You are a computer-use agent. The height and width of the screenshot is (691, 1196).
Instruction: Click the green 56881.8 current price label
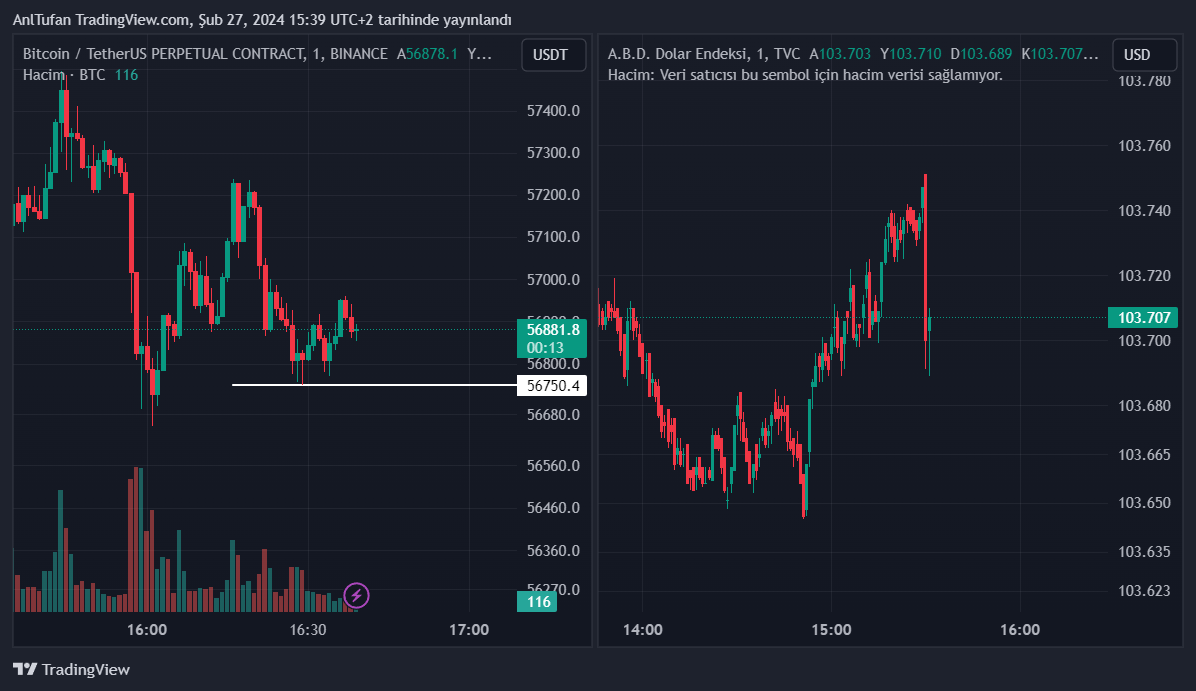(x=552, y=329)
